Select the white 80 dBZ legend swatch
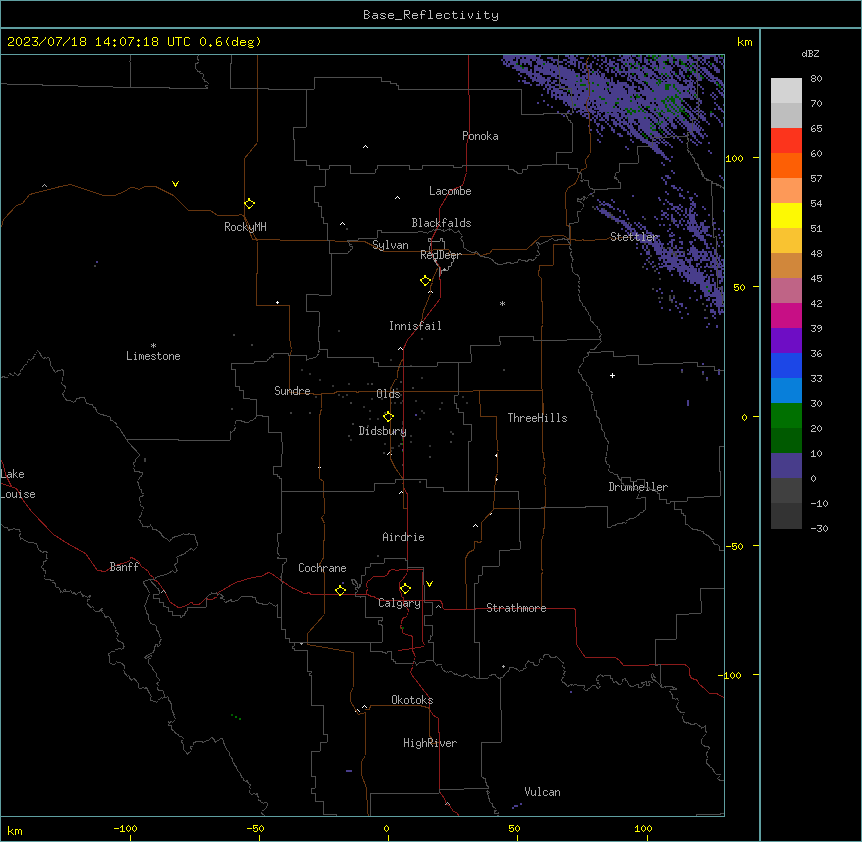 coord(786,91)
